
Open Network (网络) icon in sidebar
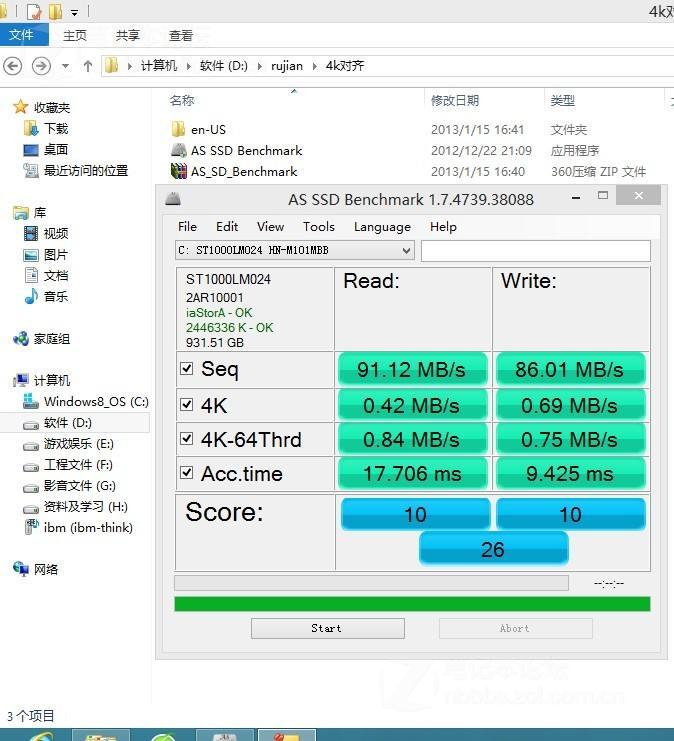click(21, 569)
